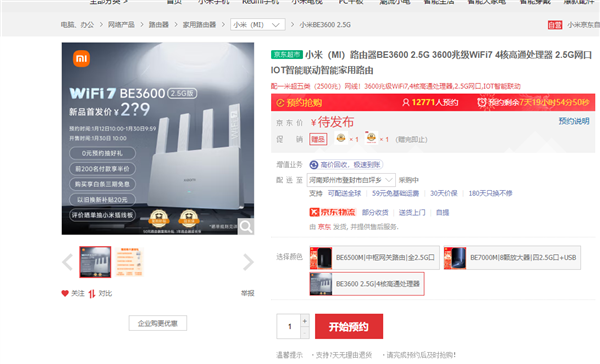Show next thumbnails with right arrow

click(248, 262)
